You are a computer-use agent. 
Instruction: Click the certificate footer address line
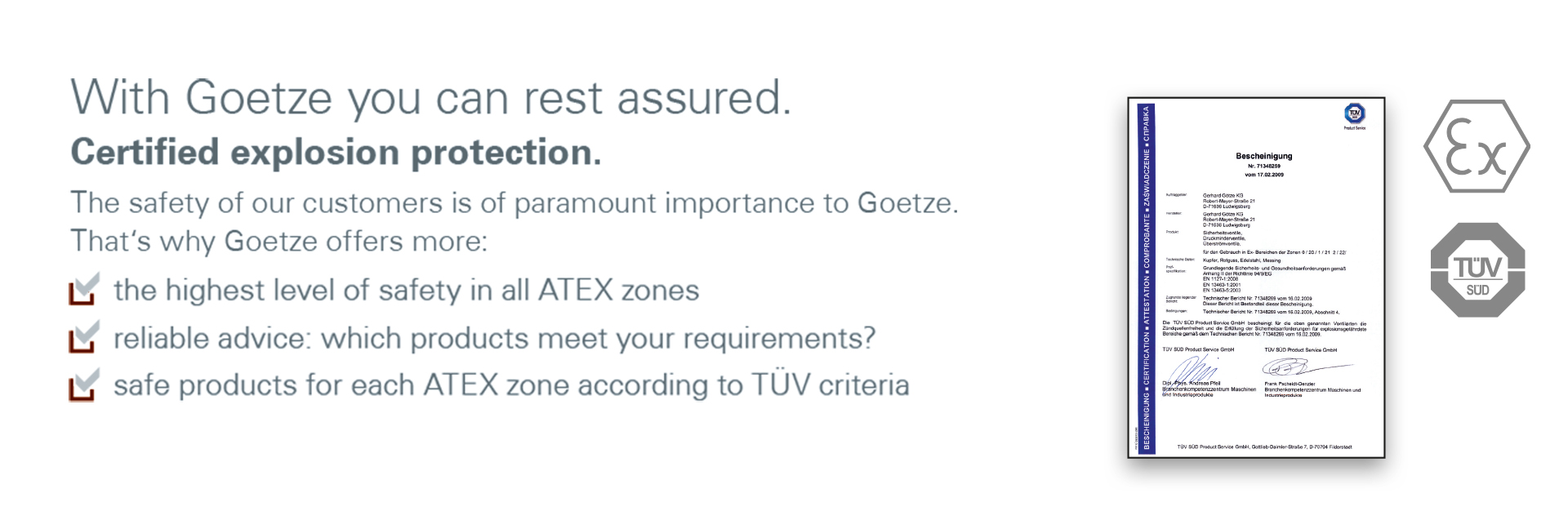[x=1264, y=447]
